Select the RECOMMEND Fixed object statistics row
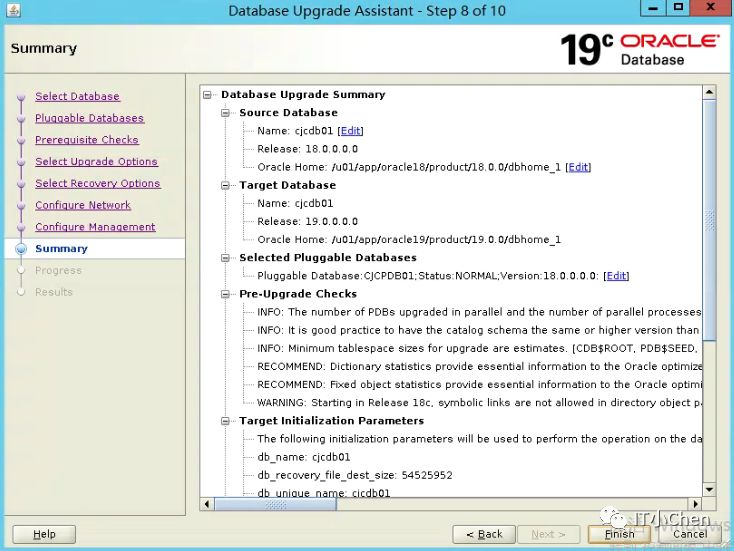 [479, 385]
